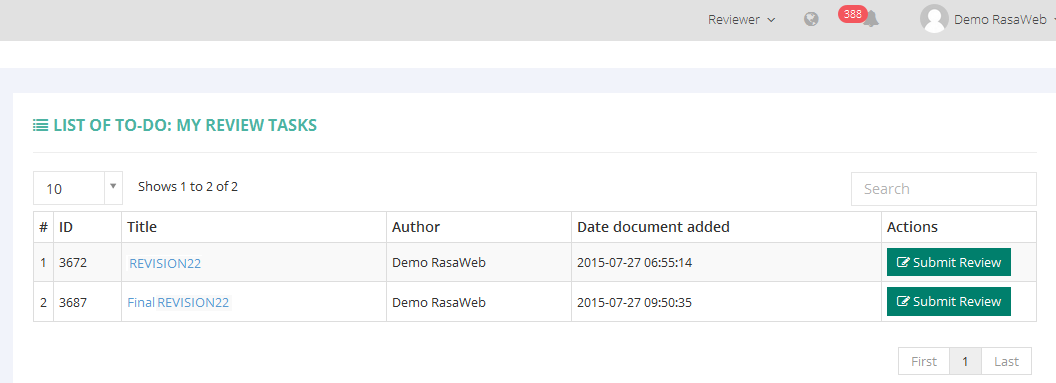The image size is (1056, 383).
Task: Select page 1 in pagination
Action: (965, 361)
